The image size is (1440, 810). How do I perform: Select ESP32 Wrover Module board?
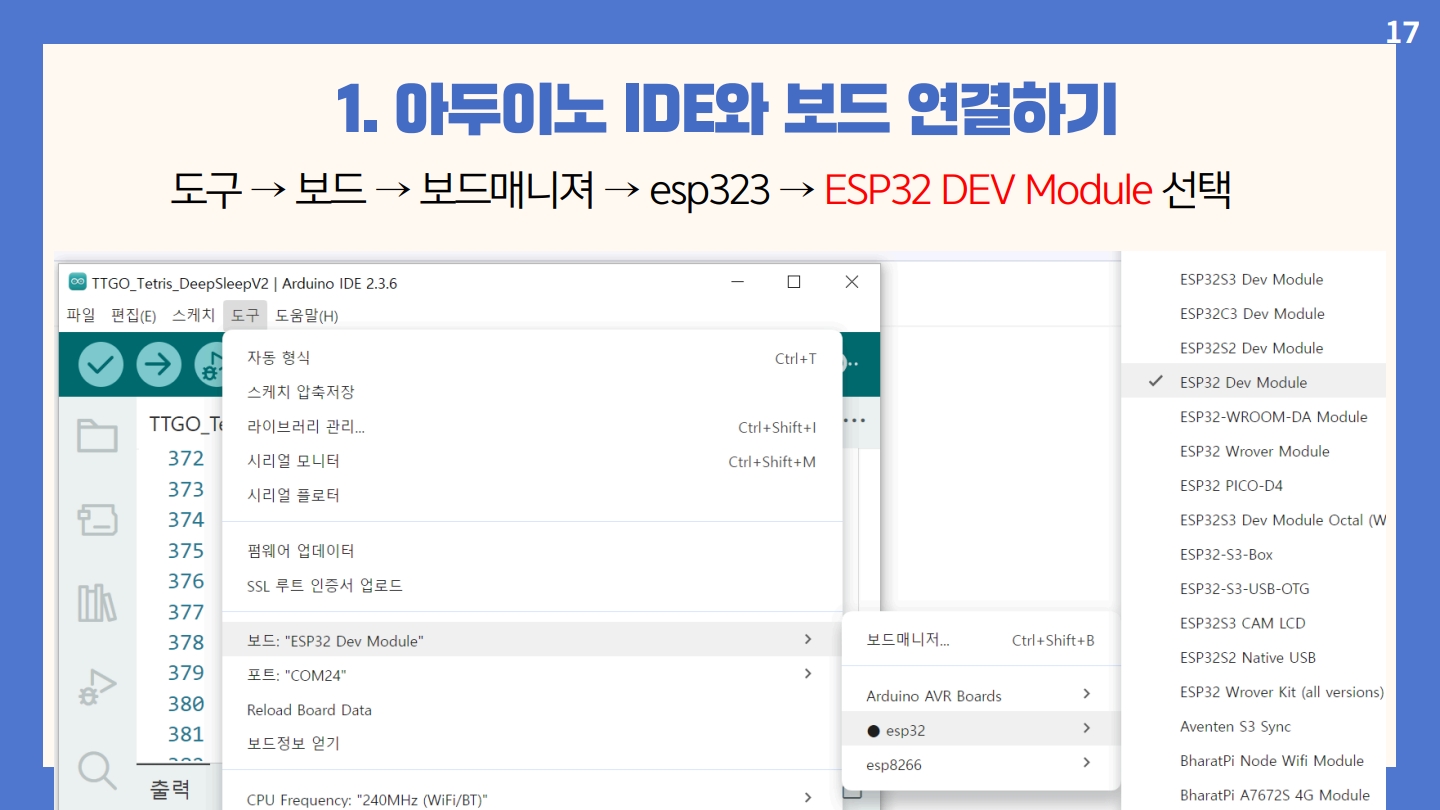[x=1254, y=451]
